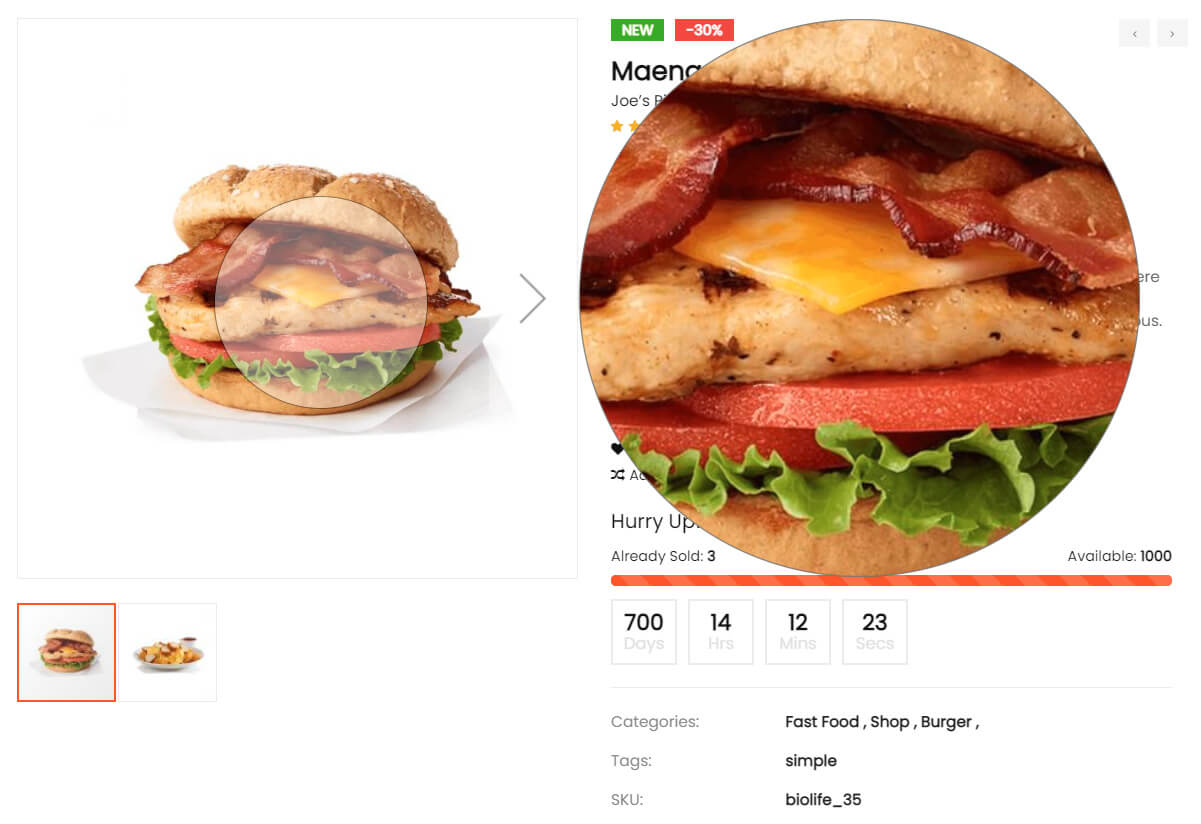Go to next product arrow button

click(x=1172, y=33)
